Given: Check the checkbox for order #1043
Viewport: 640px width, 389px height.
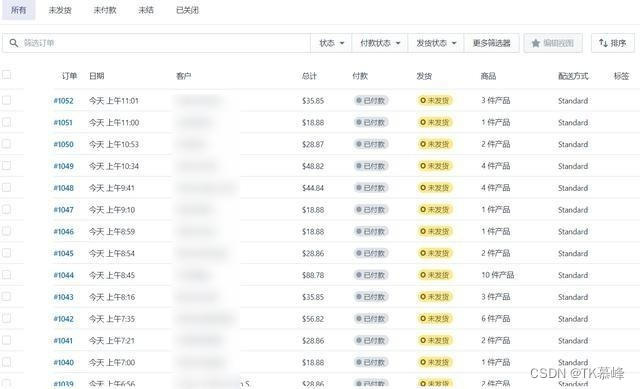Looking at the screenshot, I should pyautogui.click(x=7, y=296).
